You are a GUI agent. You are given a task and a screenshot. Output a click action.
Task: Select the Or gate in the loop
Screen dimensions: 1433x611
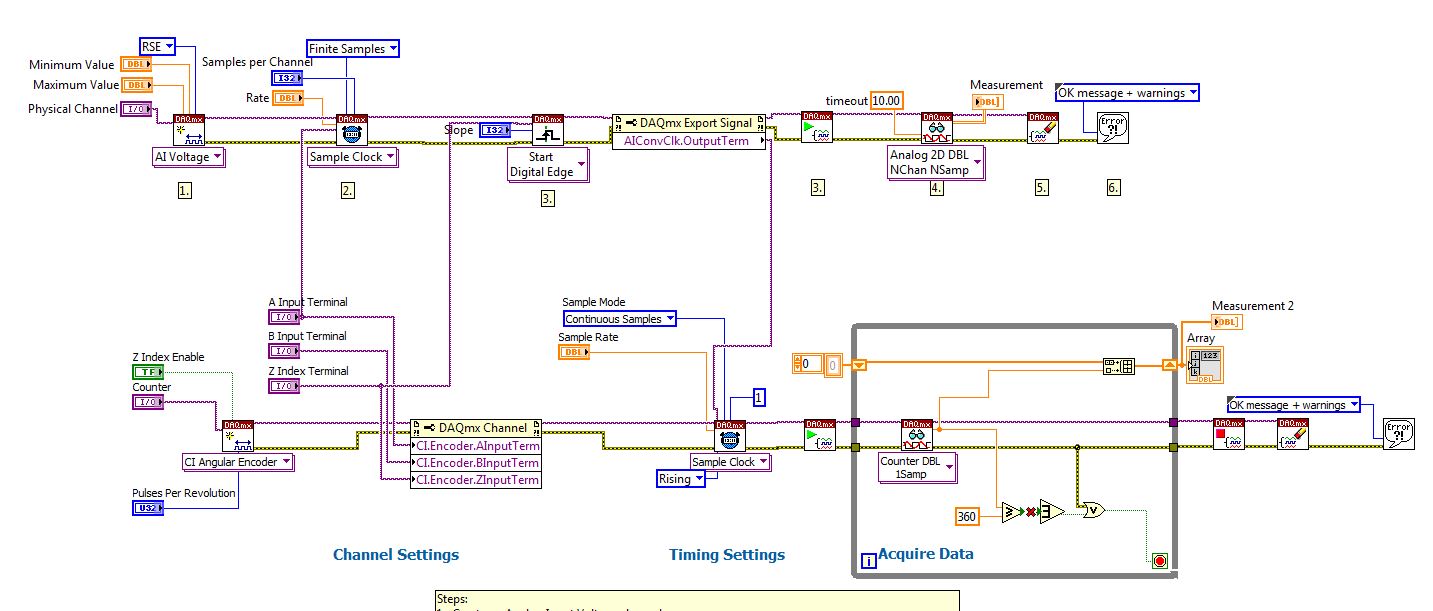(1094, 510)
